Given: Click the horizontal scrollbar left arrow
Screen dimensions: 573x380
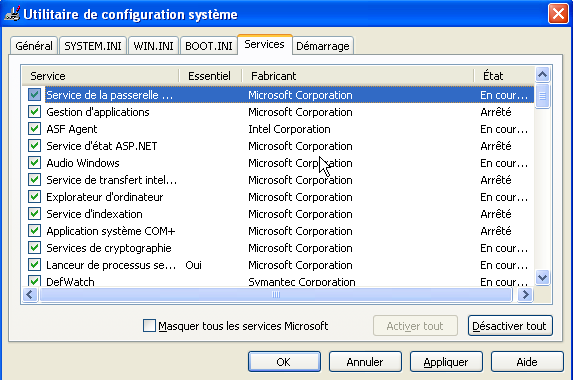Looking at the screenshot, I should coord(30,294).
